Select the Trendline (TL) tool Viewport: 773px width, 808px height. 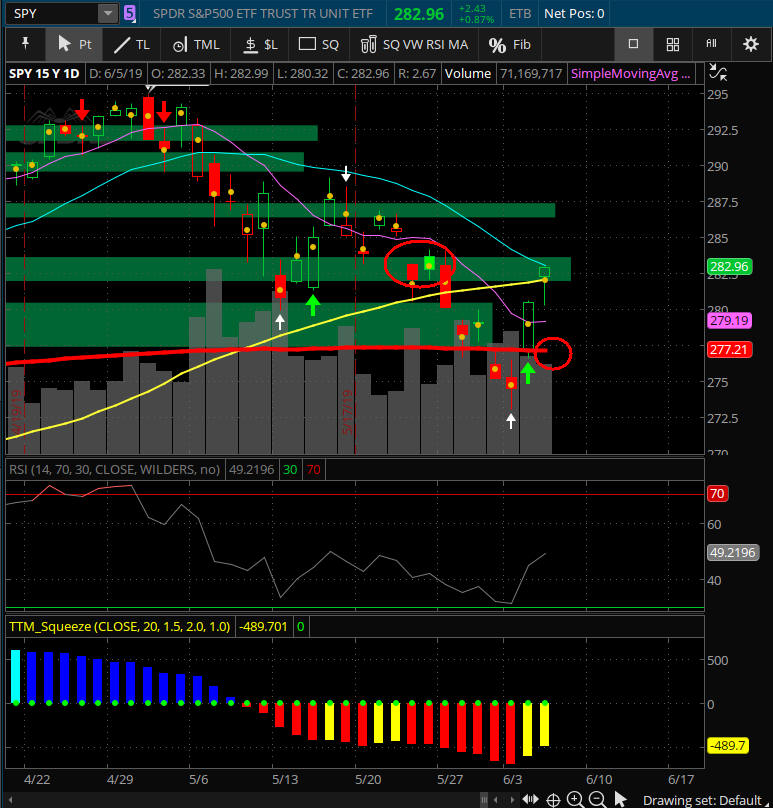(130, 44)
